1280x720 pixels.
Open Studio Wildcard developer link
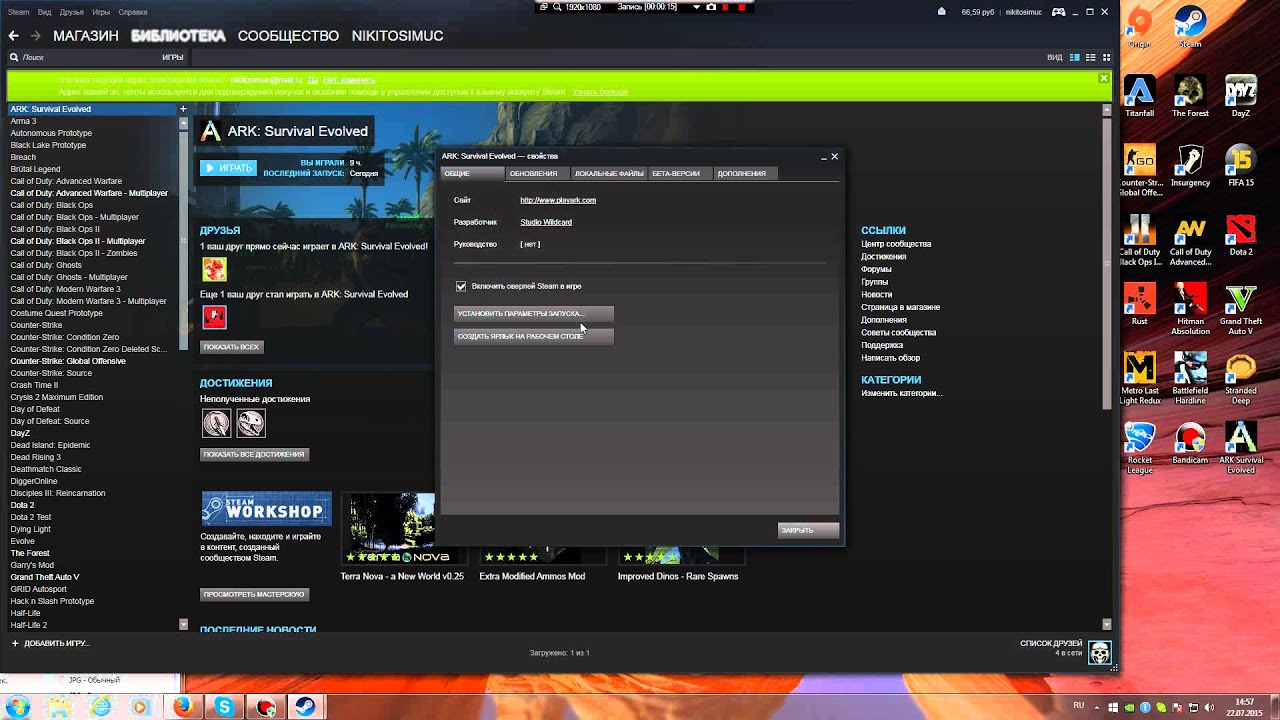pos(546,222)
